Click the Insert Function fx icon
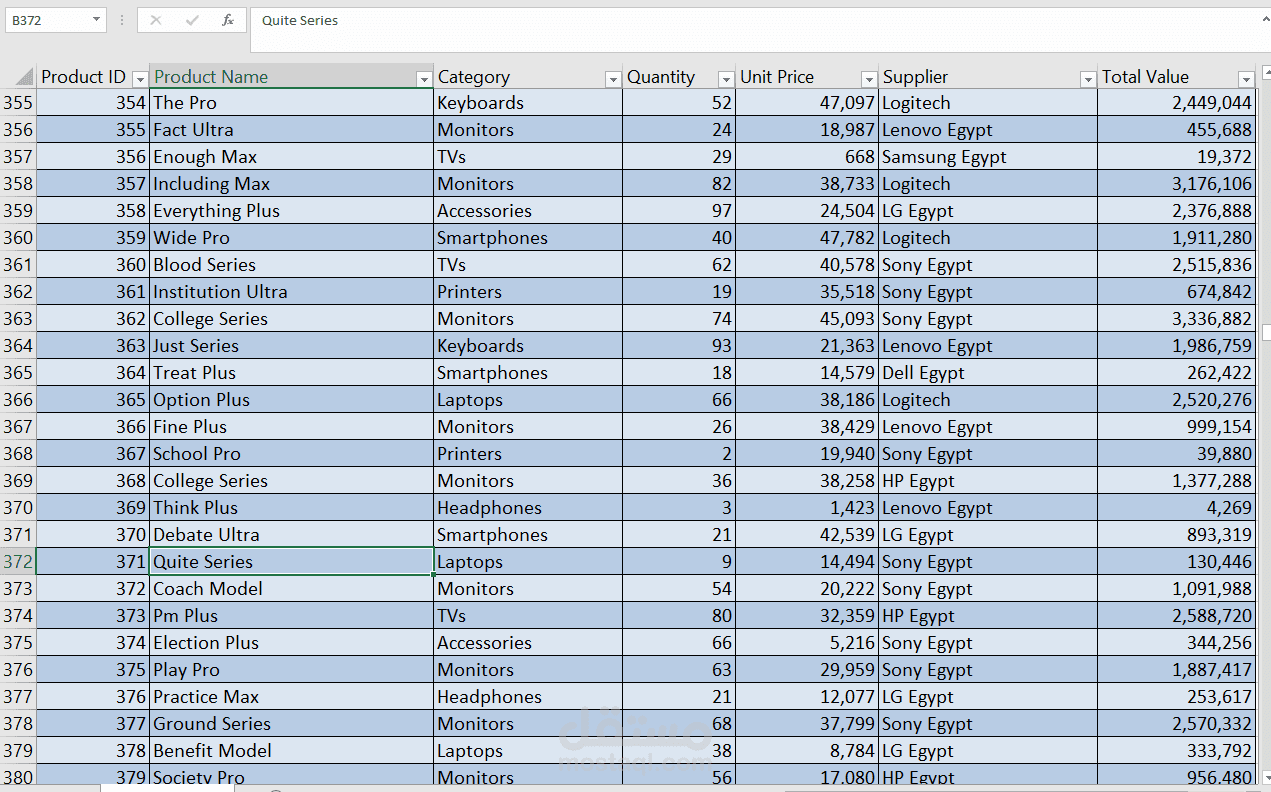The width and height of the screenshot is (1271, 792). point(228,20)
